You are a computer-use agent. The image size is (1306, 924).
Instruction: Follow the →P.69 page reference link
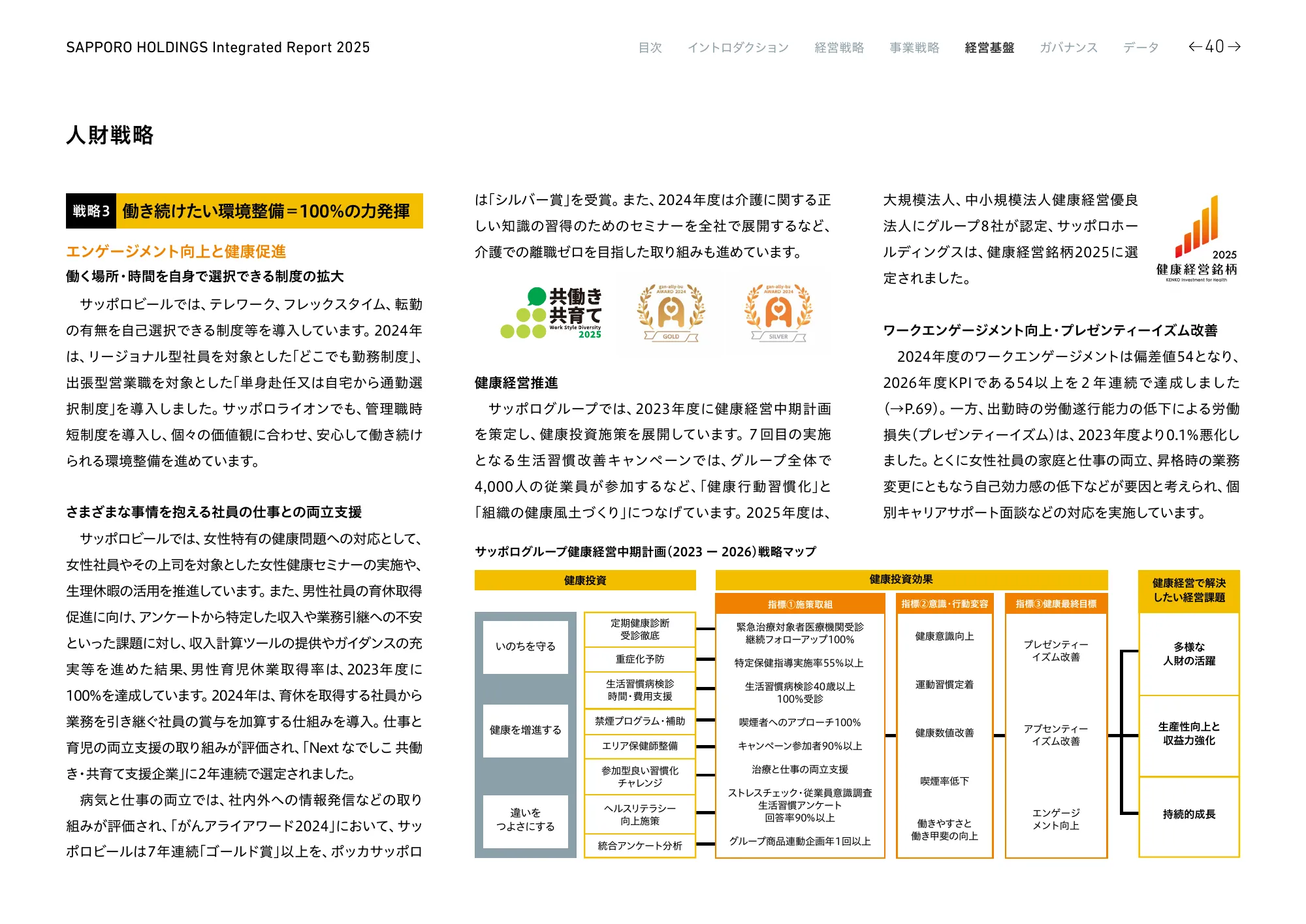pyautogui.click(x=911, y=409)
